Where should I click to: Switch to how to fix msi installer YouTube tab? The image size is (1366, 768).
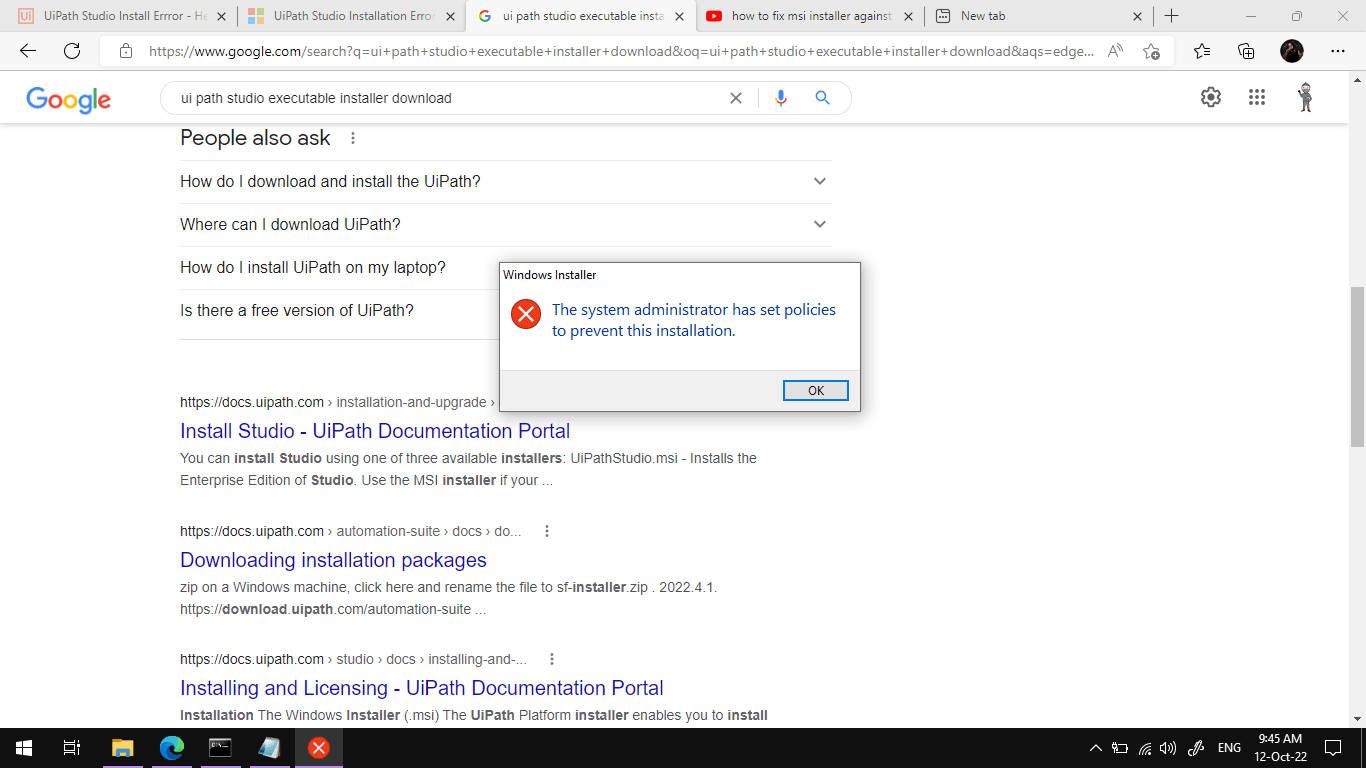pos(810,16)
